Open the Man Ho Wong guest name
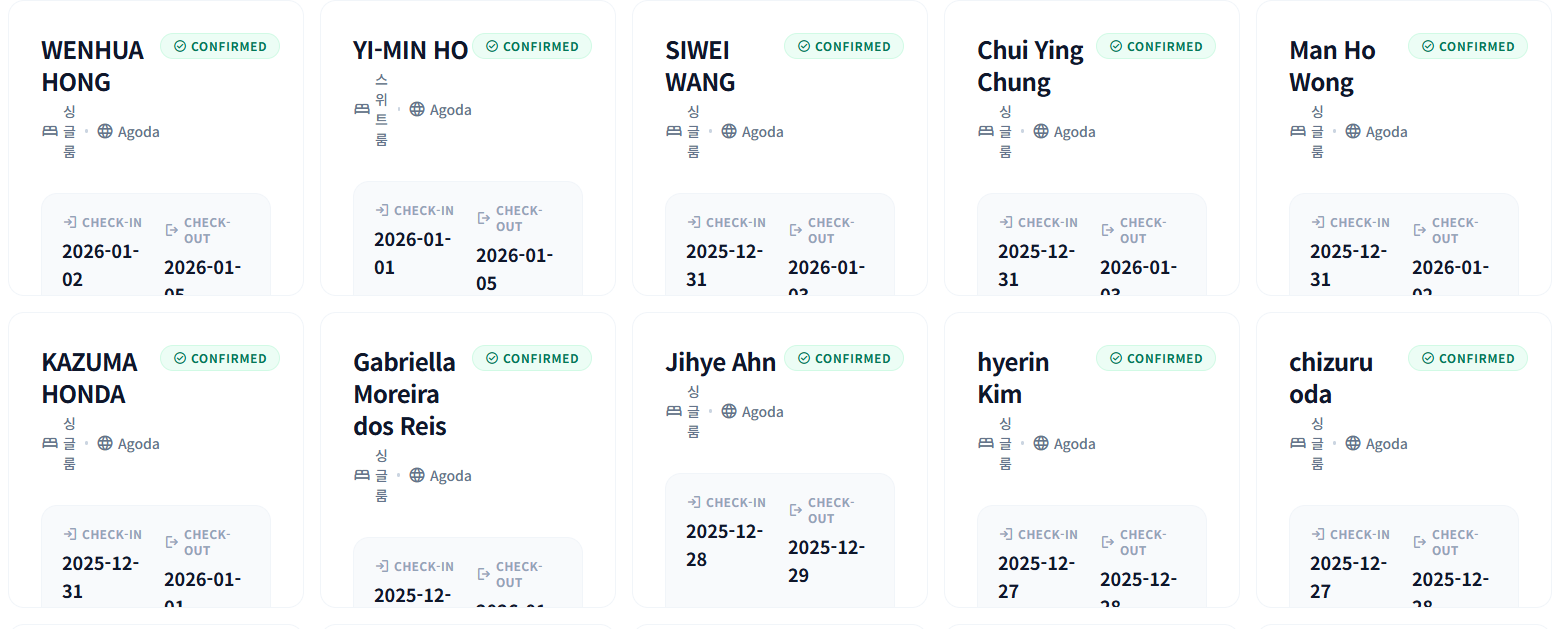This screenshot has width=1558, height=629. [x=1332, y=66]
